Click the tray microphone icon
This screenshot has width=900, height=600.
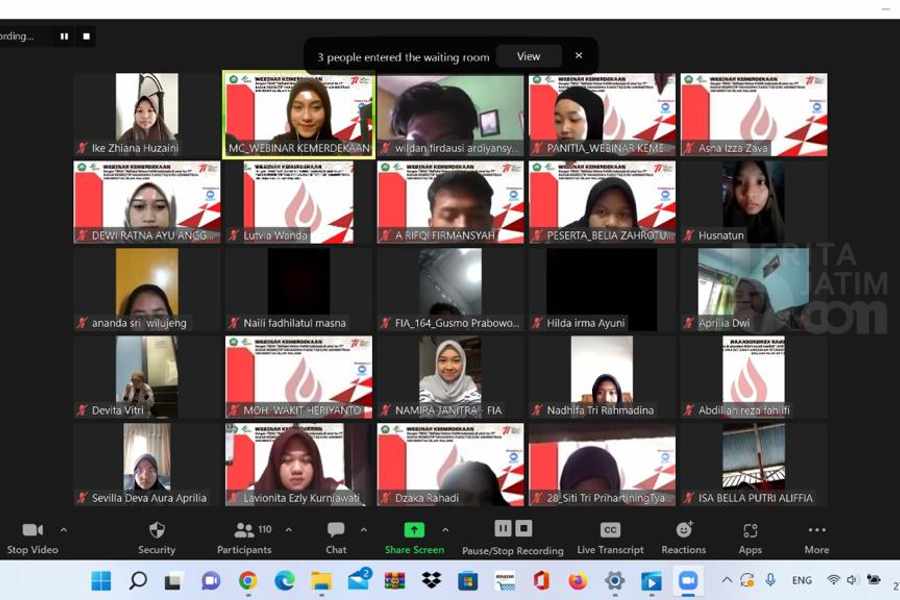[x=770, y=580]
